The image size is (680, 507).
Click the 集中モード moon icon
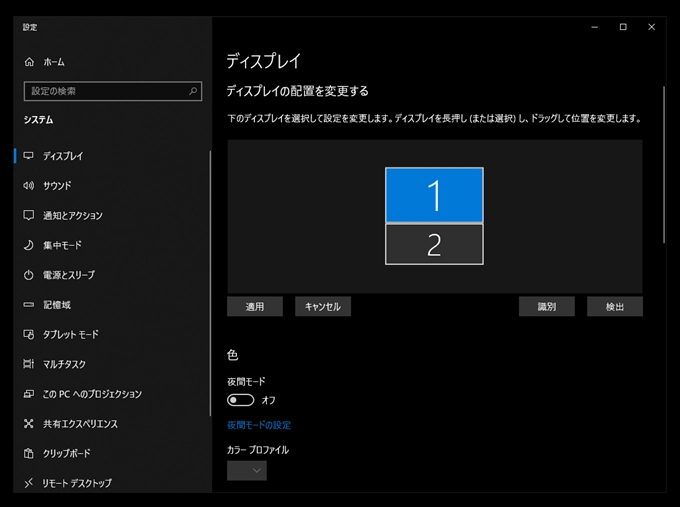coord(29,245)
